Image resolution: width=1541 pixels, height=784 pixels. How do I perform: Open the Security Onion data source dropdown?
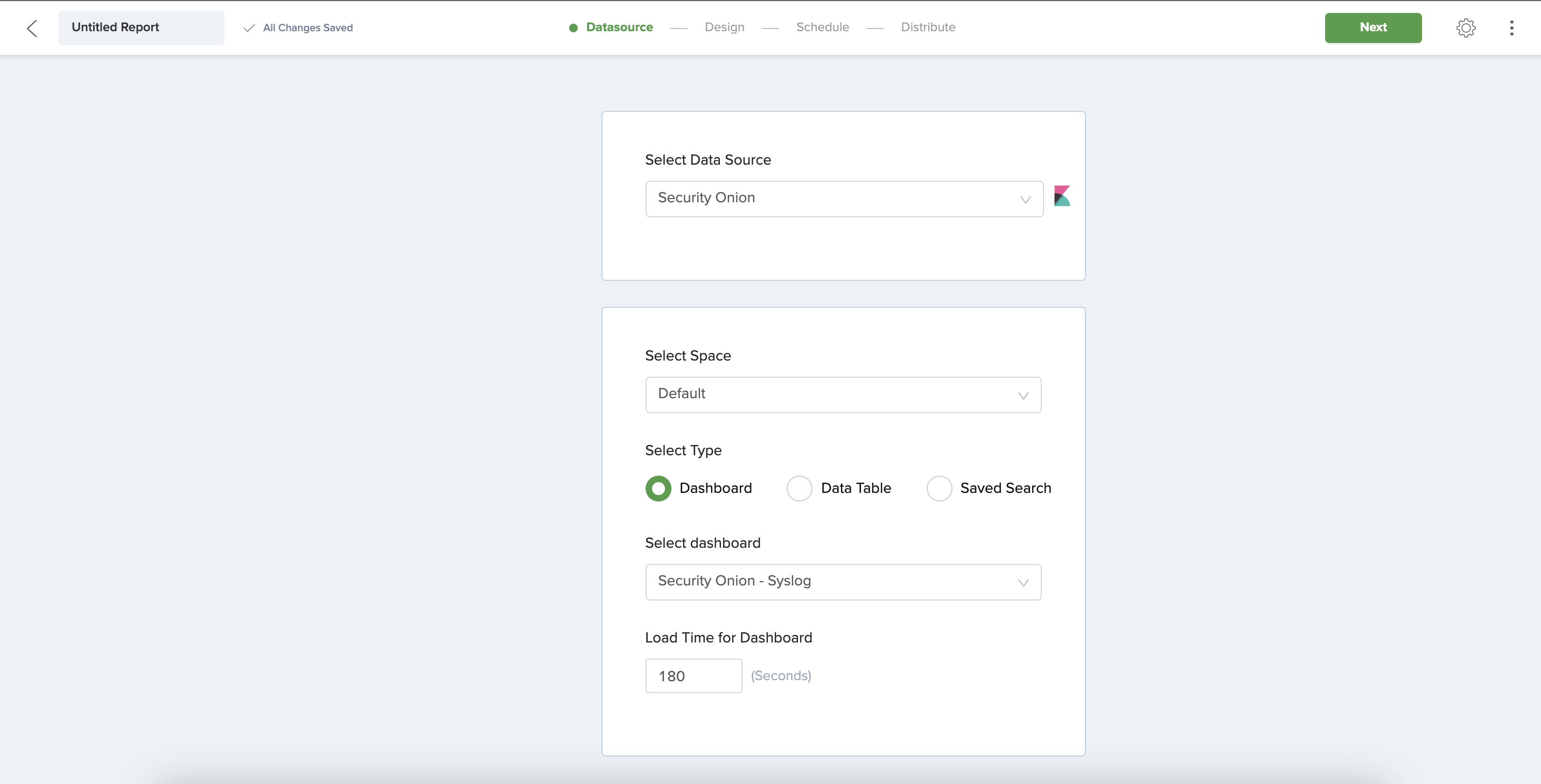coord(837,199)
